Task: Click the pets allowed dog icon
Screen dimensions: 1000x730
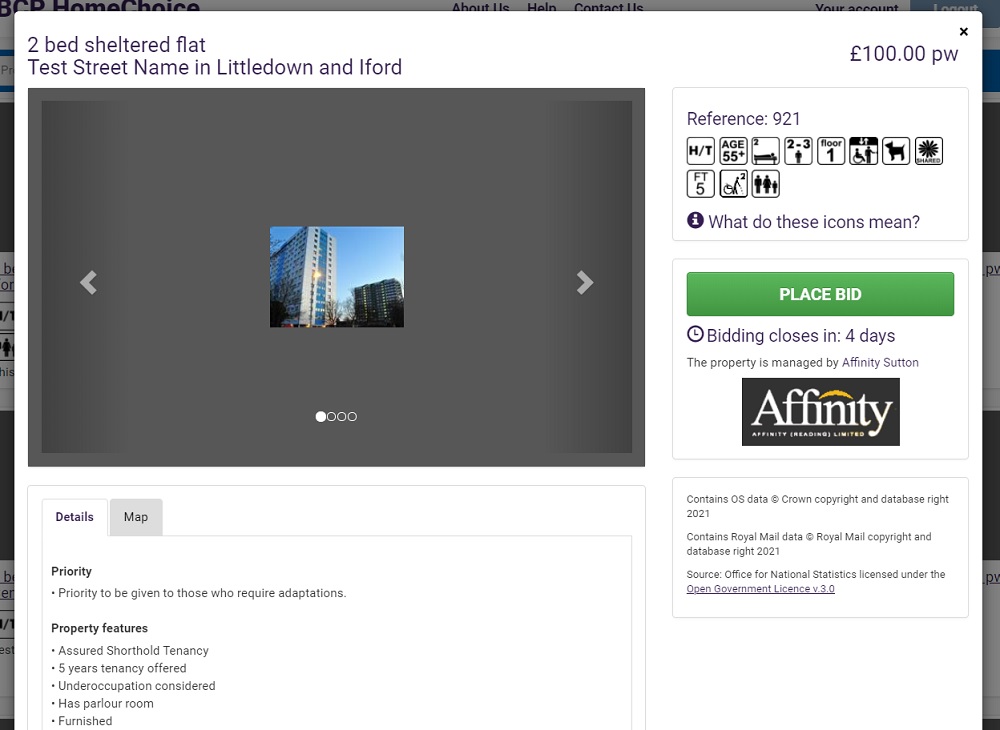Action: 896,150
